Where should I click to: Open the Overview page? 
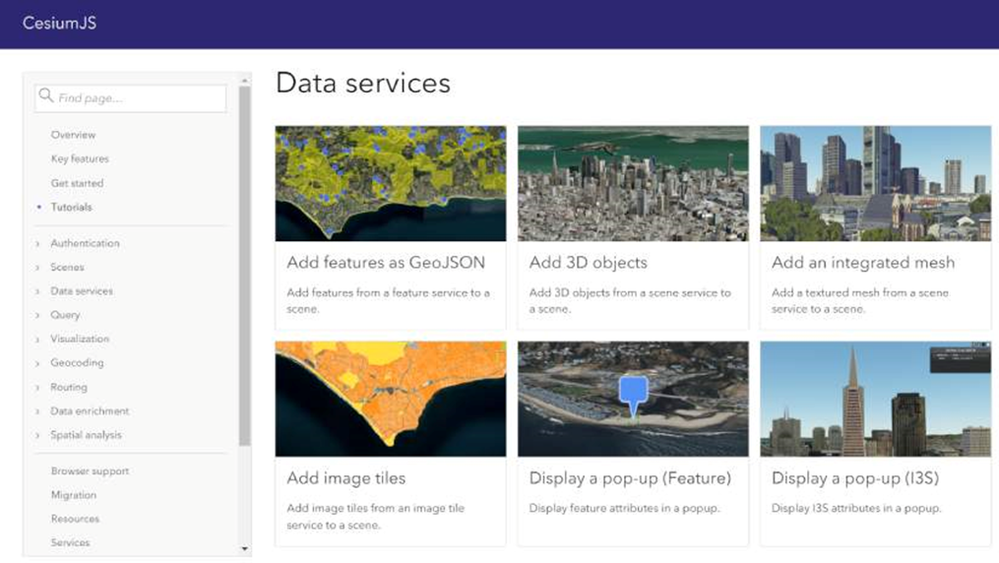[x=73, y=135]
